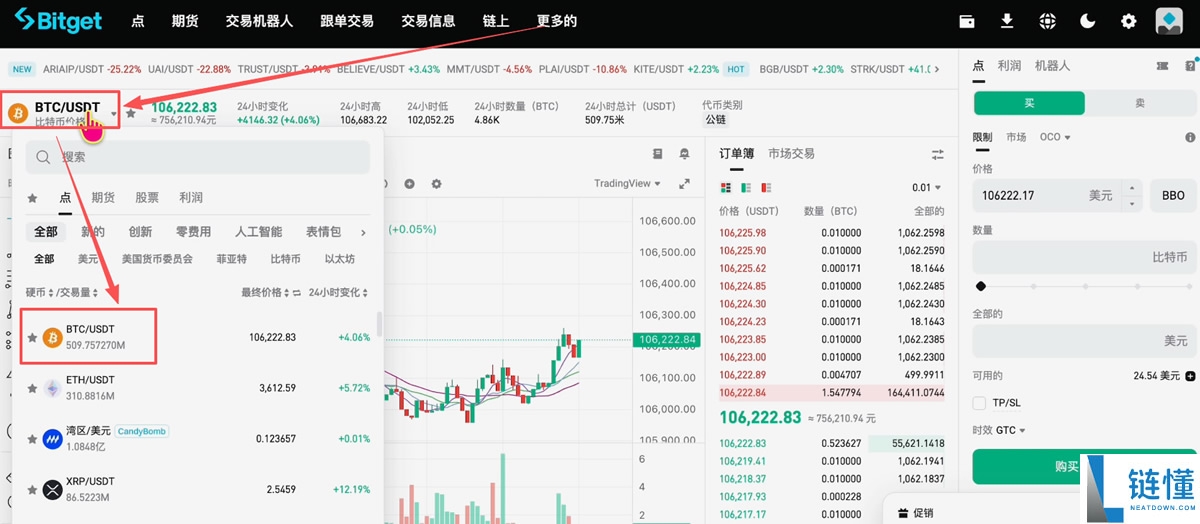Open the trade panel help icon

point(1190,66)
